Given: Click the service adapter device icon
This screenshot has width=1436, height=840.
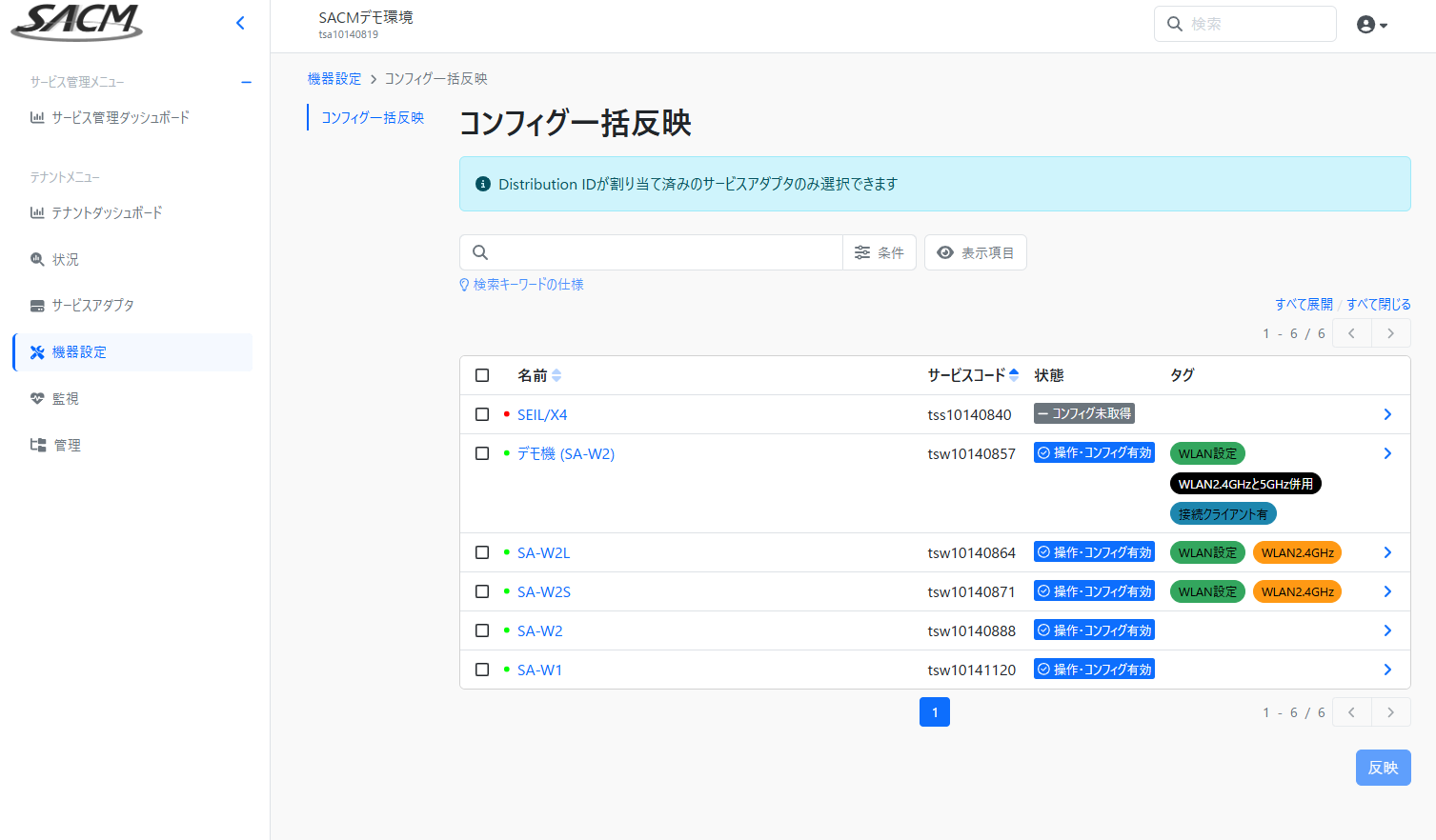Looking at the screenshot, I should [x=37, y=306].
